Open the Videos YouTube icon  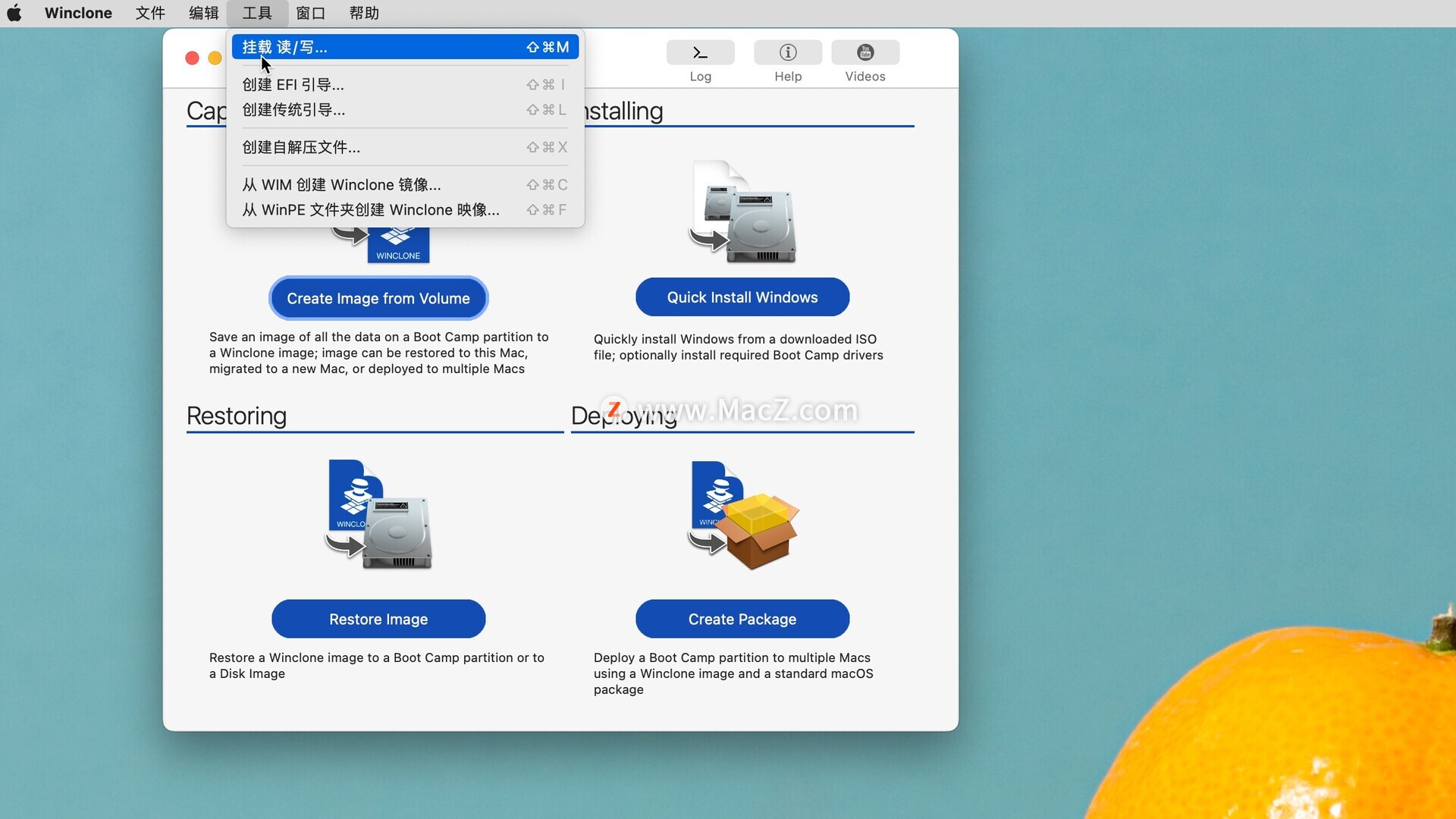[x=865, y=52]
